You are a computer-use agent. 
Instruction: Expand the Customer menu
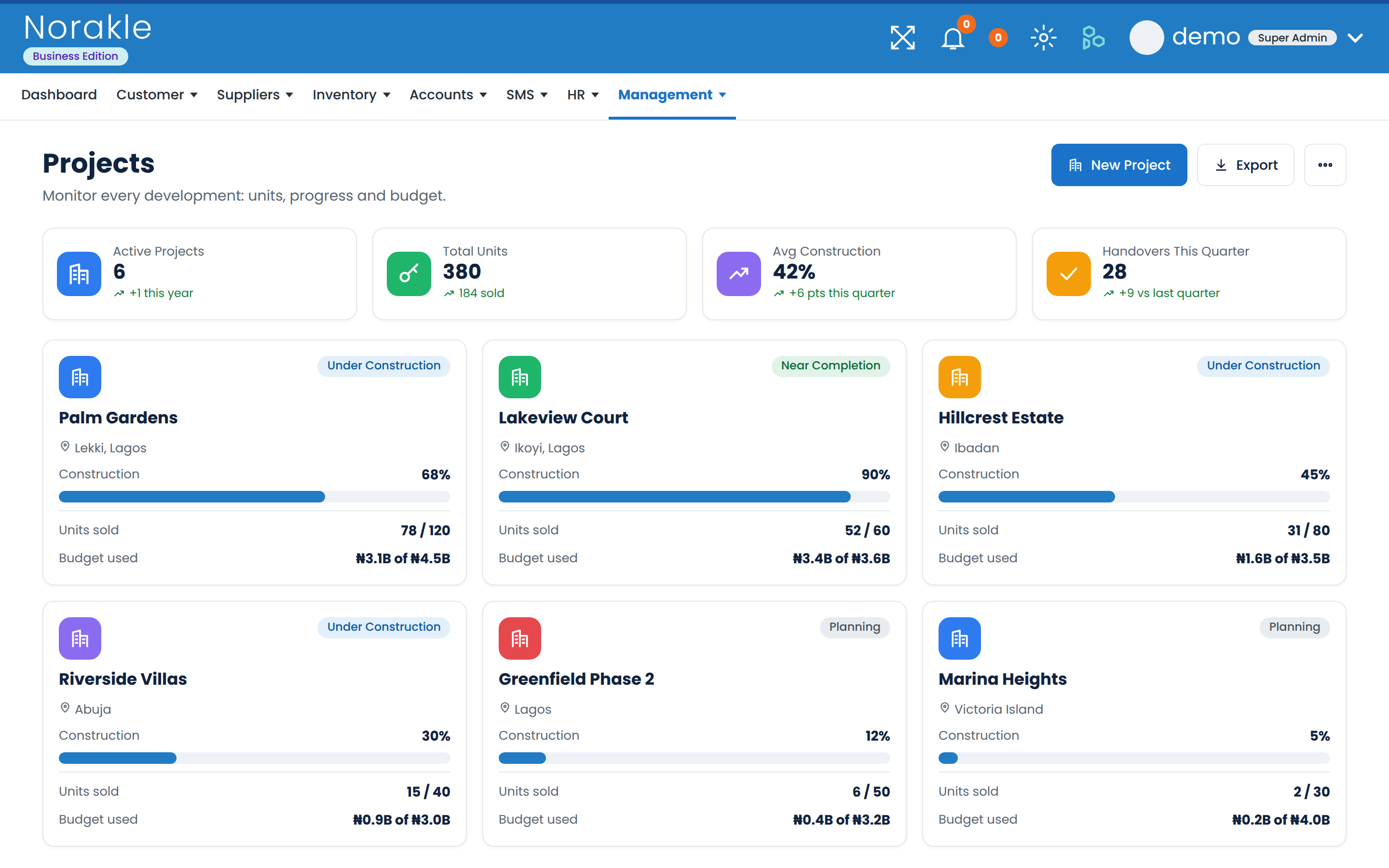click(157, 95)
